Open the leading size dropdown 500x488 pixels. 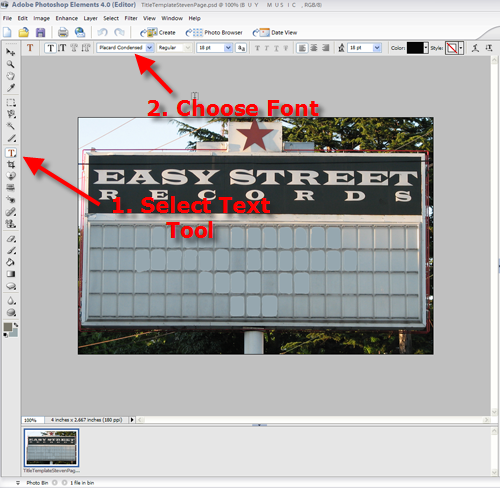click(x=377, y=48)
